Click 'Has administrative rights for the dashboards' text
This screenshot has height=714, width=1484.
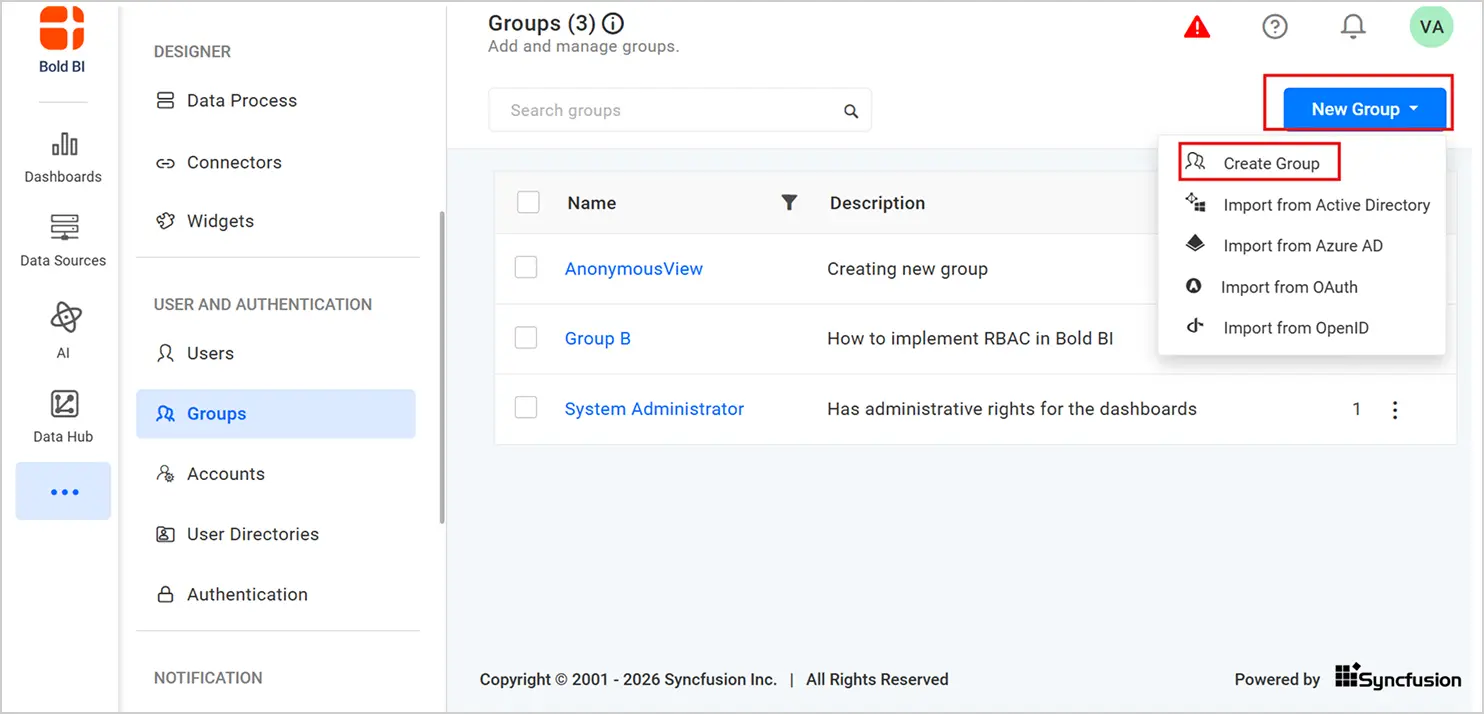1012,409
